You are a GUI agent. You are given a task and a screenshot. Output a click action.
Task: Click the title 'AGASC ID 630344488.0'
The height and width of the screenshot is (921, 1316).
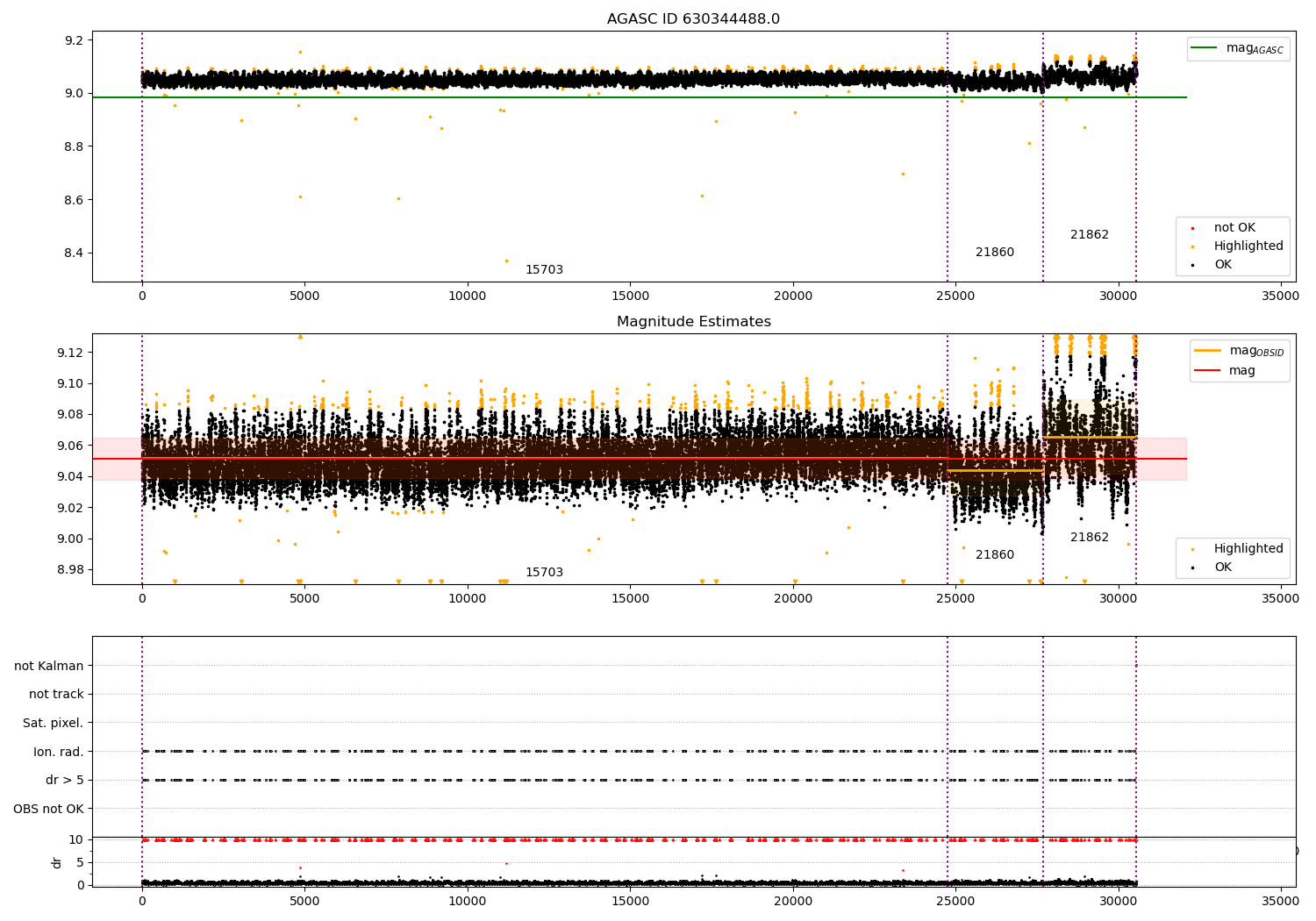693,19
